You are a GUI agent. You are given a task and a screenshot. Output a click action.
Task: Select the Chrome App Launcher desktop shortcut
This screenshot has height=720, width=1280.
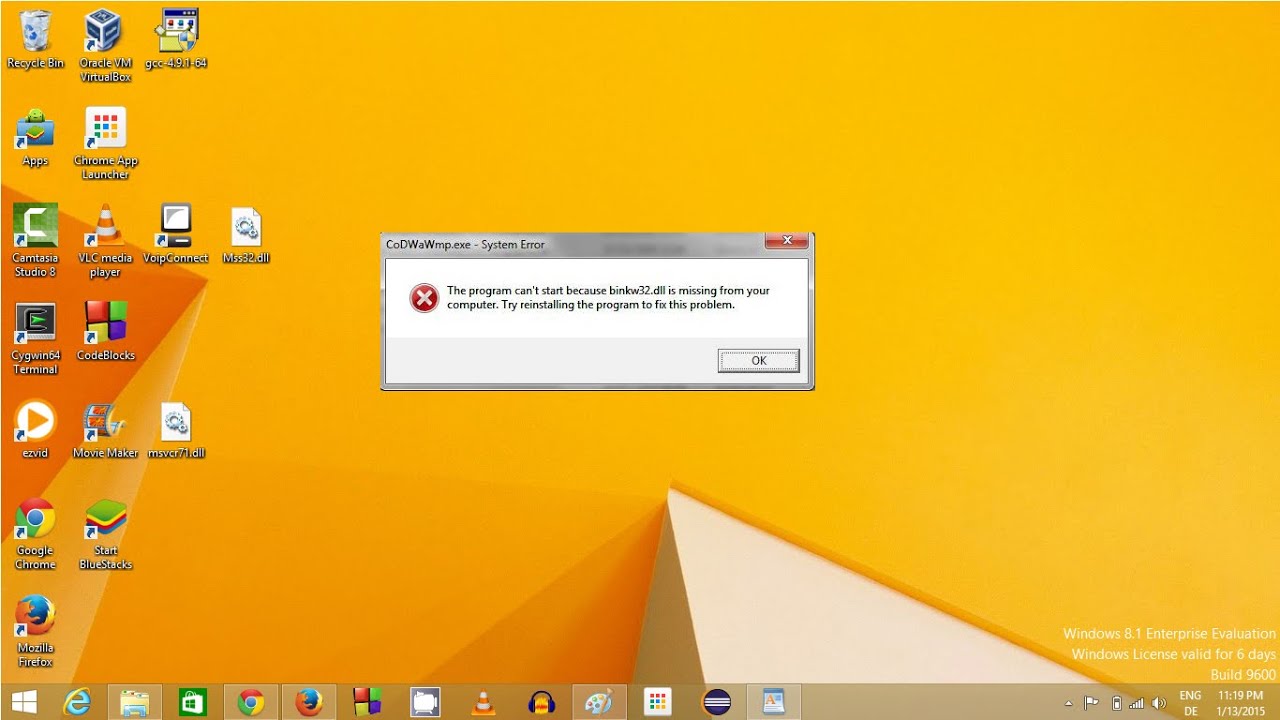tap(105, 144)
